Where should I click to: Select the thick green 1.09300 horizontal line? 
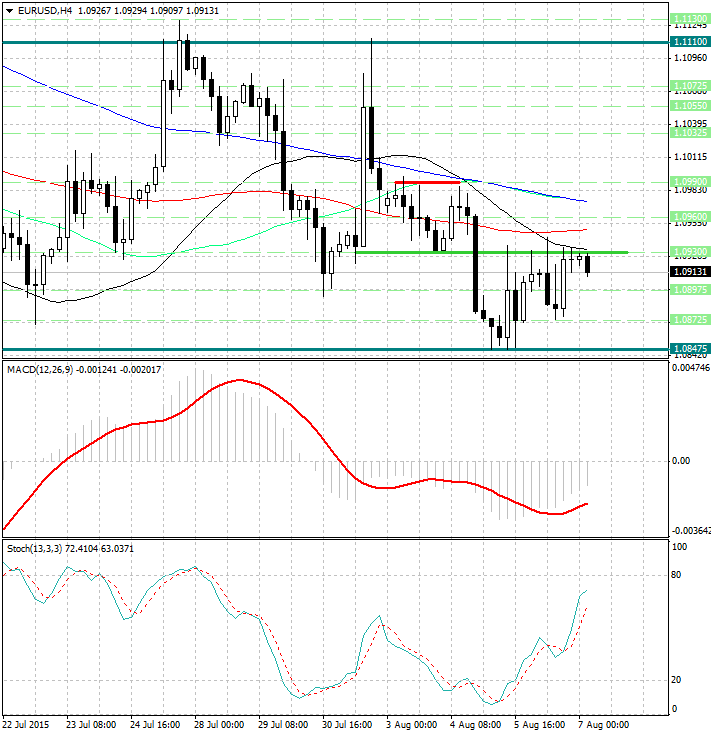[x=490, y=252]
